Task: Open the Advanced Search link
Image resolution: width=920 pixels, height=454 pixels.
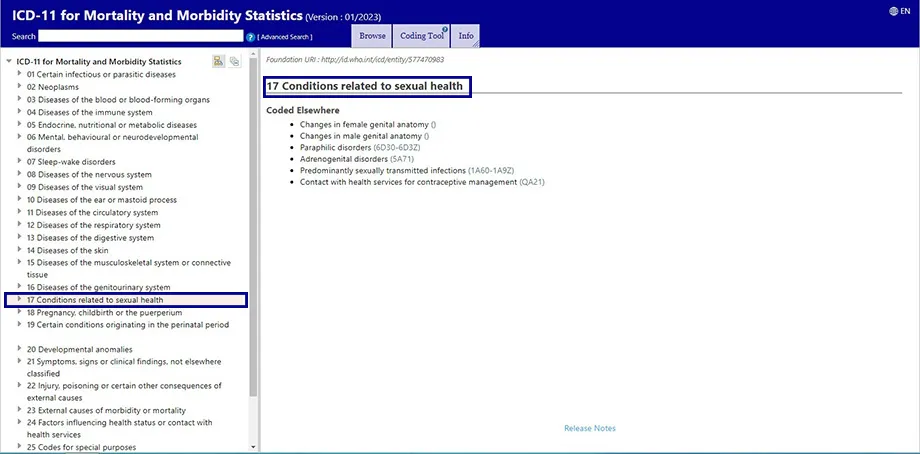Action: point(285,37)
